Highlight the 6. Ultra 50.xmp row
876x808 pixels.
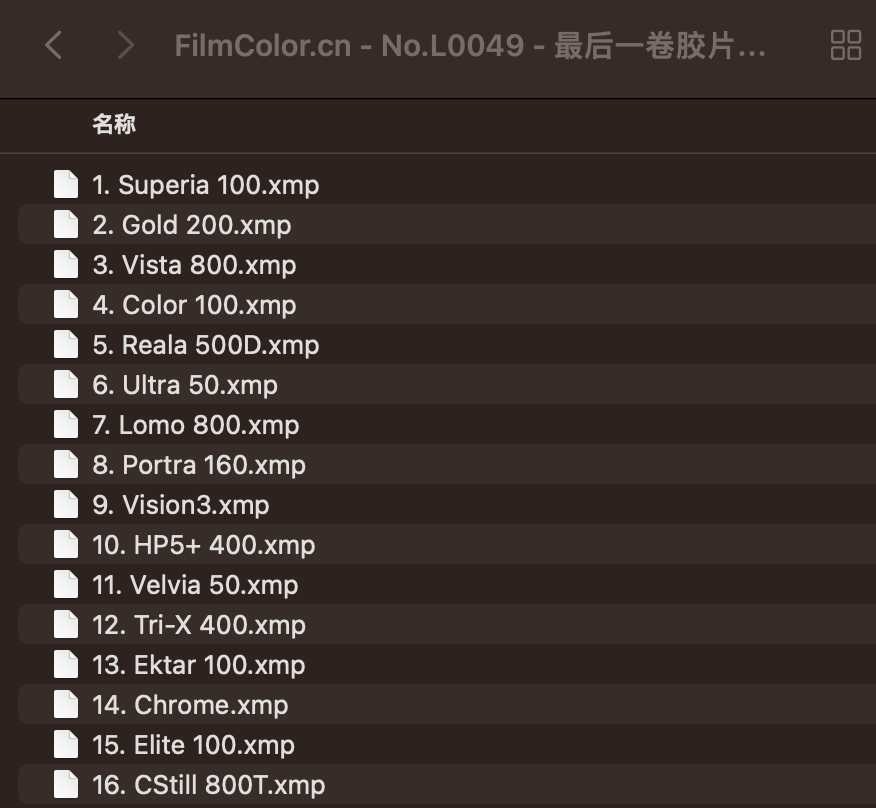pyautogui.click(x=185, y=385)
